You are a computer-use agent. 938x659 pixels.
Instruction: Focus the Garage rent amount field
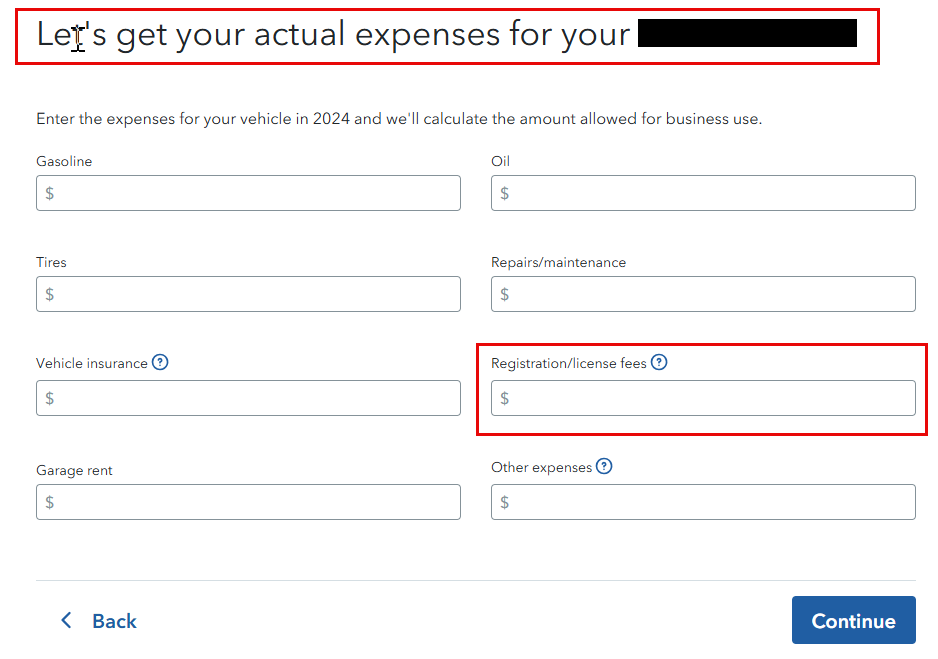pos(248,502)
